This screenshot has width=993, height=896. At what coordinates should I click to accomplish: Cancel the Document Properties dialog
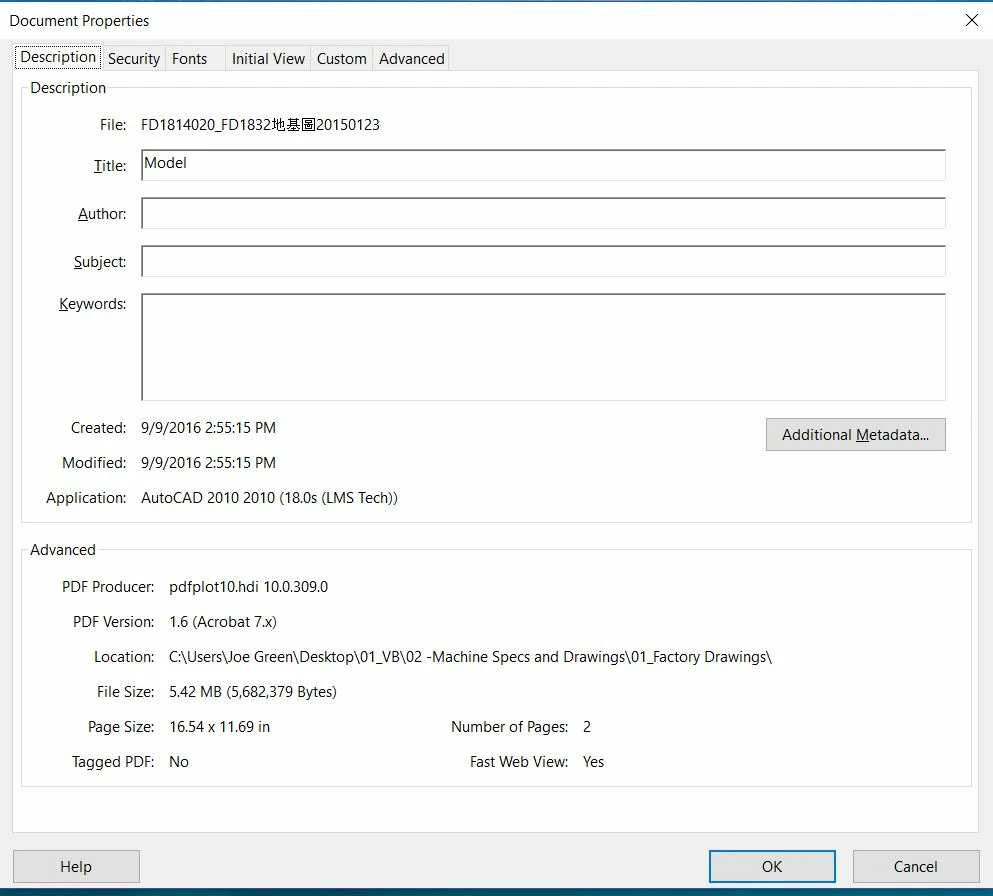[x=916, y=866]
